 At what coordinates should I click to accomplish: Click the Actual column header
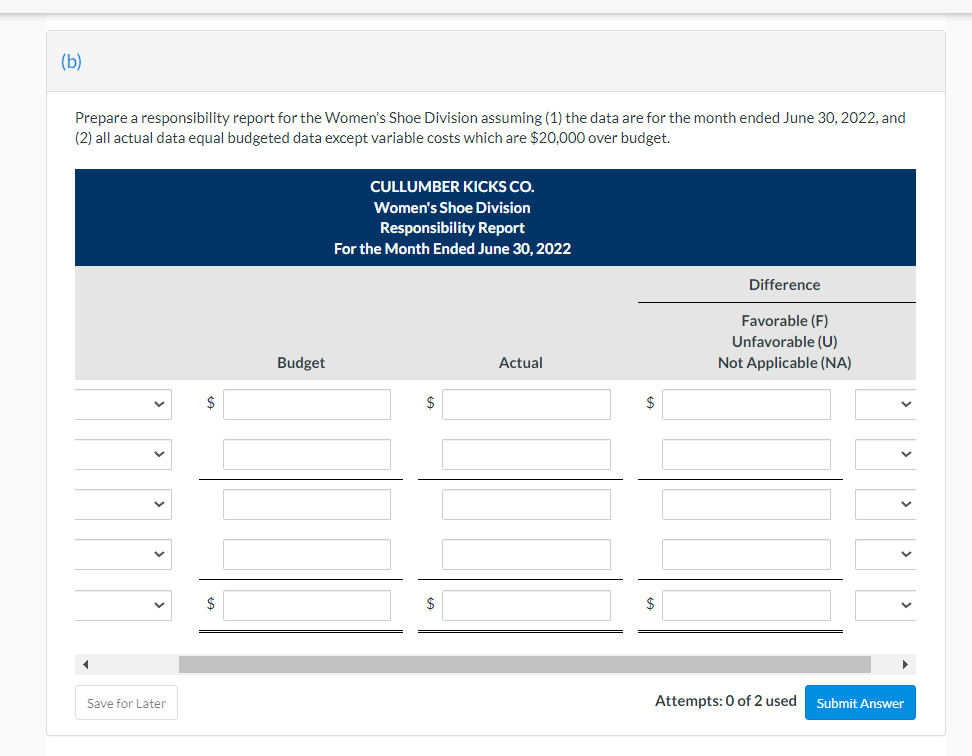521,363
